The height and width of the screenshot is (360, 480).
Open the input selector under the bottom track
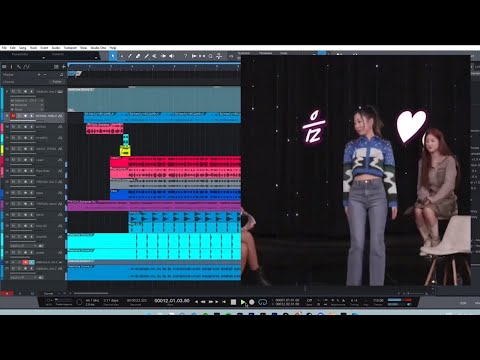tap(23, 277)
